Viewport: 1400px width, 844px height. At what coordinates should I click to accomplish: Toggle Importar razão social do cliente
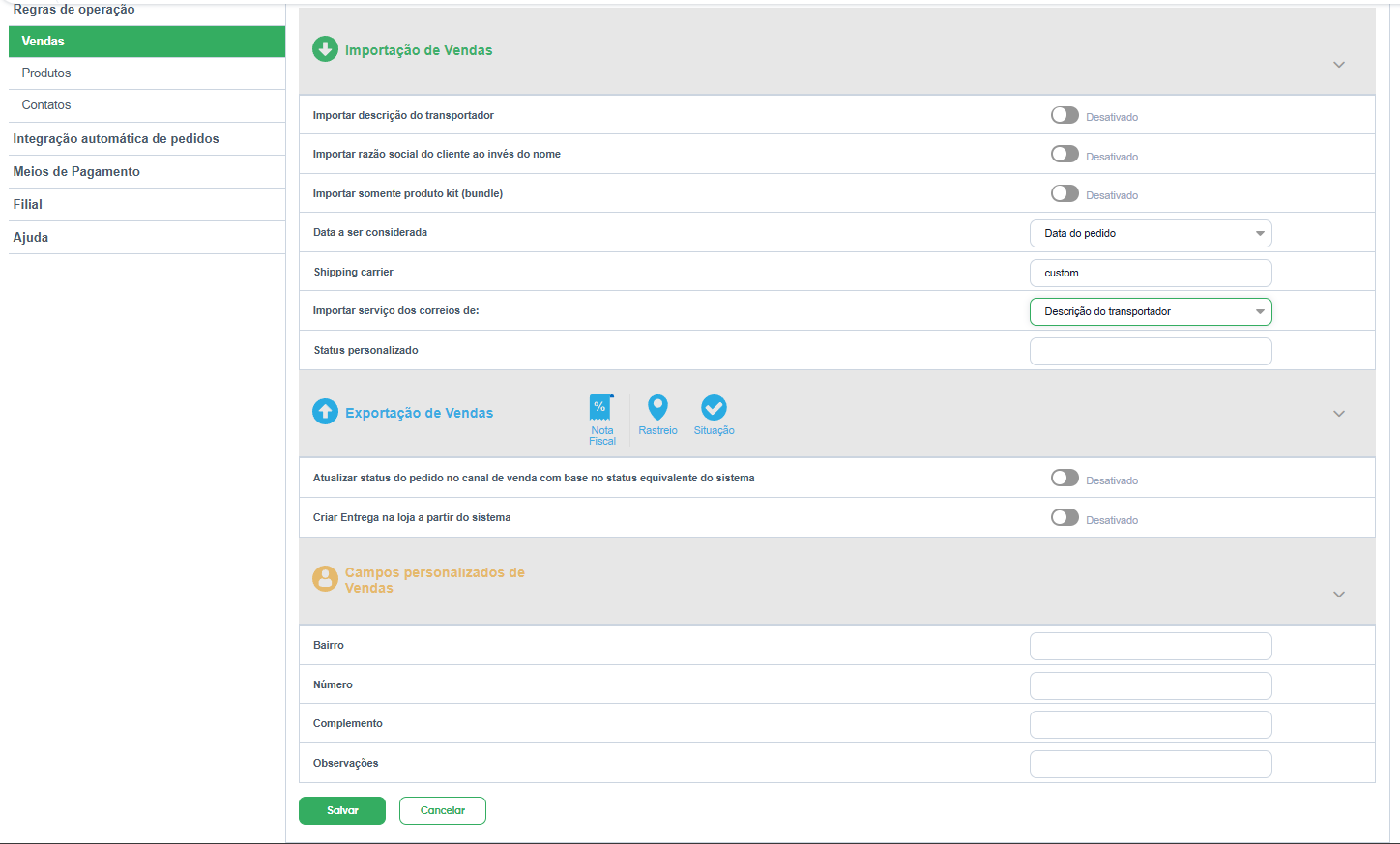coord(1065,155)
